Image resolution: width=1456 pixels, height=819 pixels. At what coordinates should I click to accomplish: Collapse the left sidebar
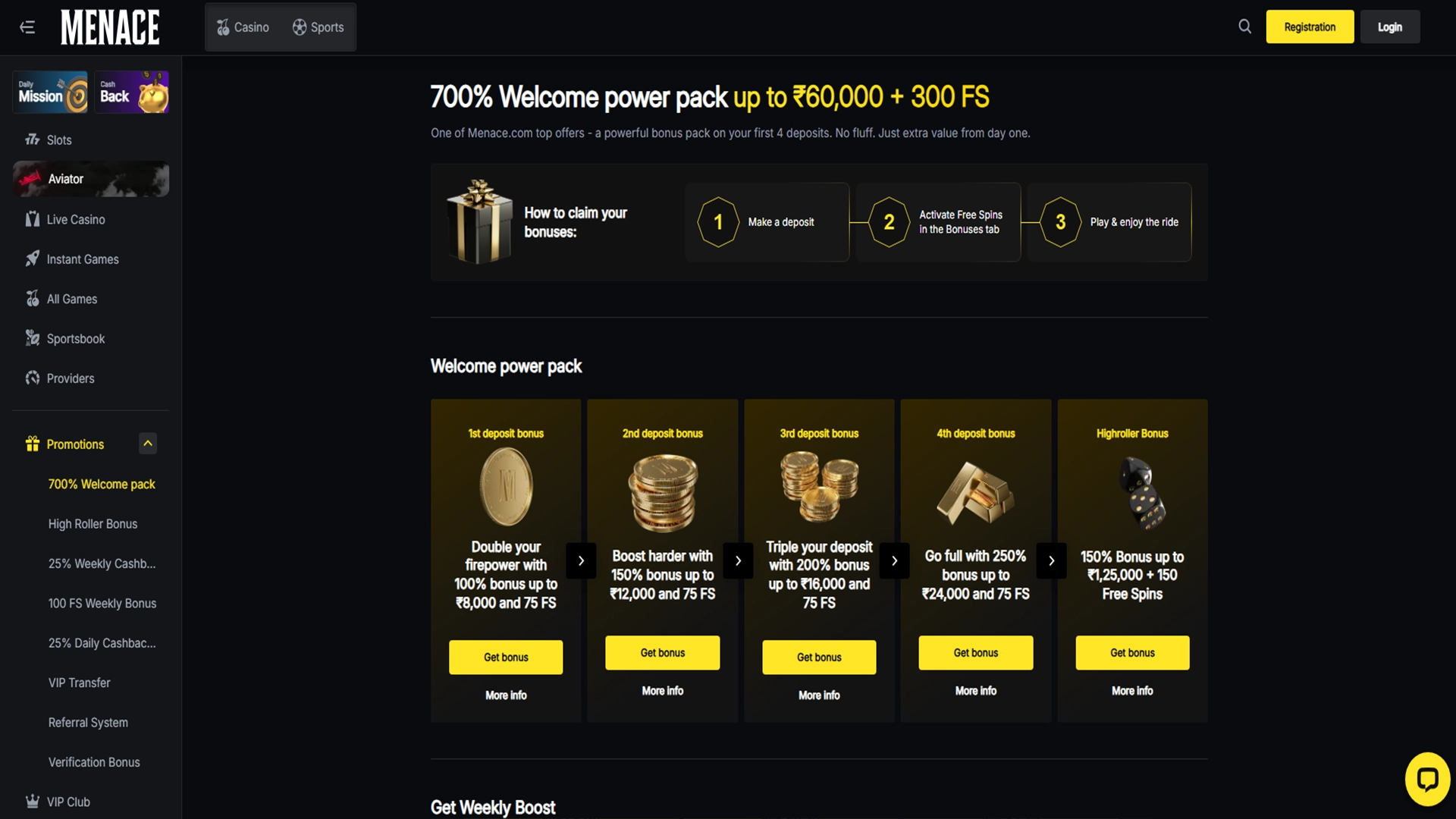tap(28, 27)
